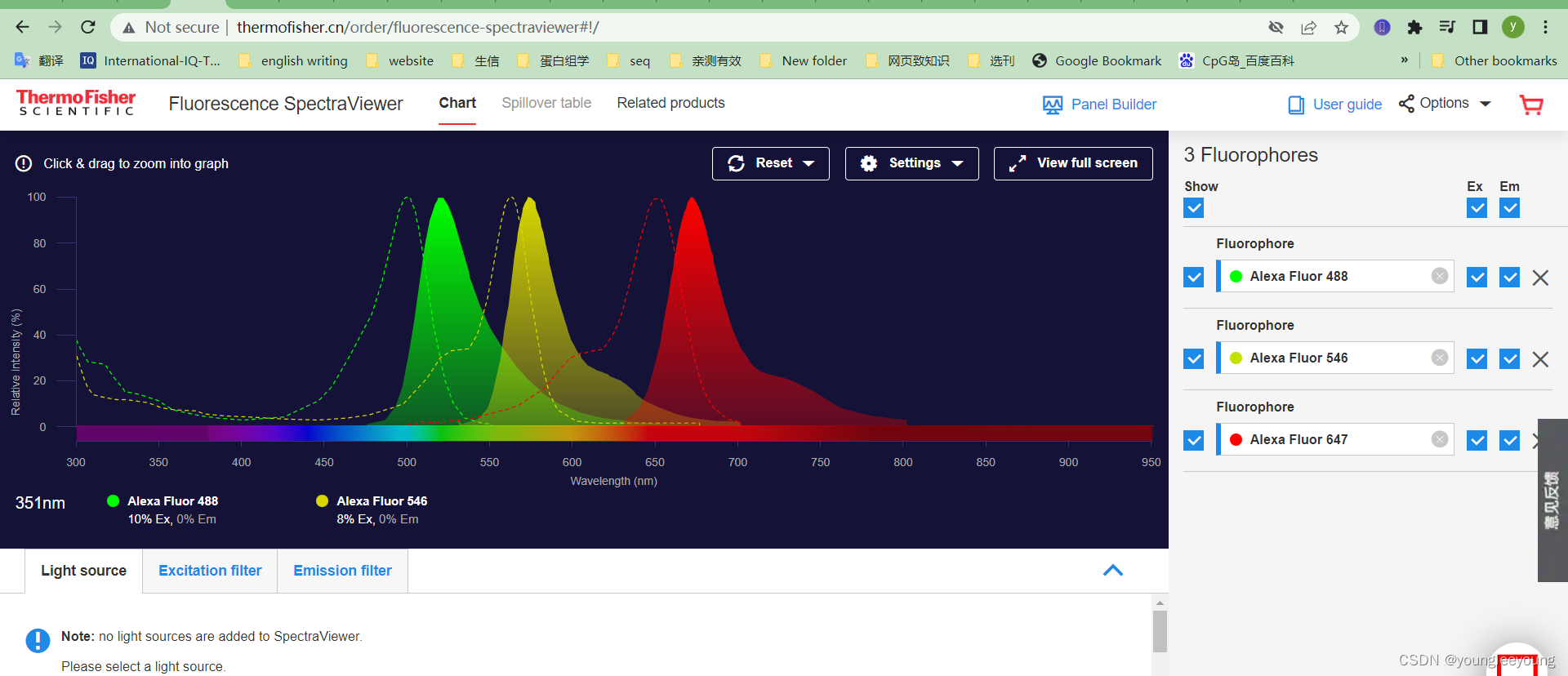Open the Panel Builder link
This screenshot has height=676, width=1568.
pyautogui.click(x=1114, y=105)
